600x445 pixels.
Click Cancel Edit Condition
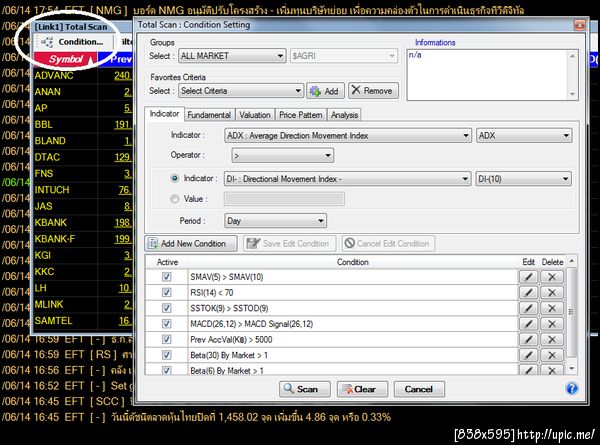pyautogui.click(x=388, y=243)
